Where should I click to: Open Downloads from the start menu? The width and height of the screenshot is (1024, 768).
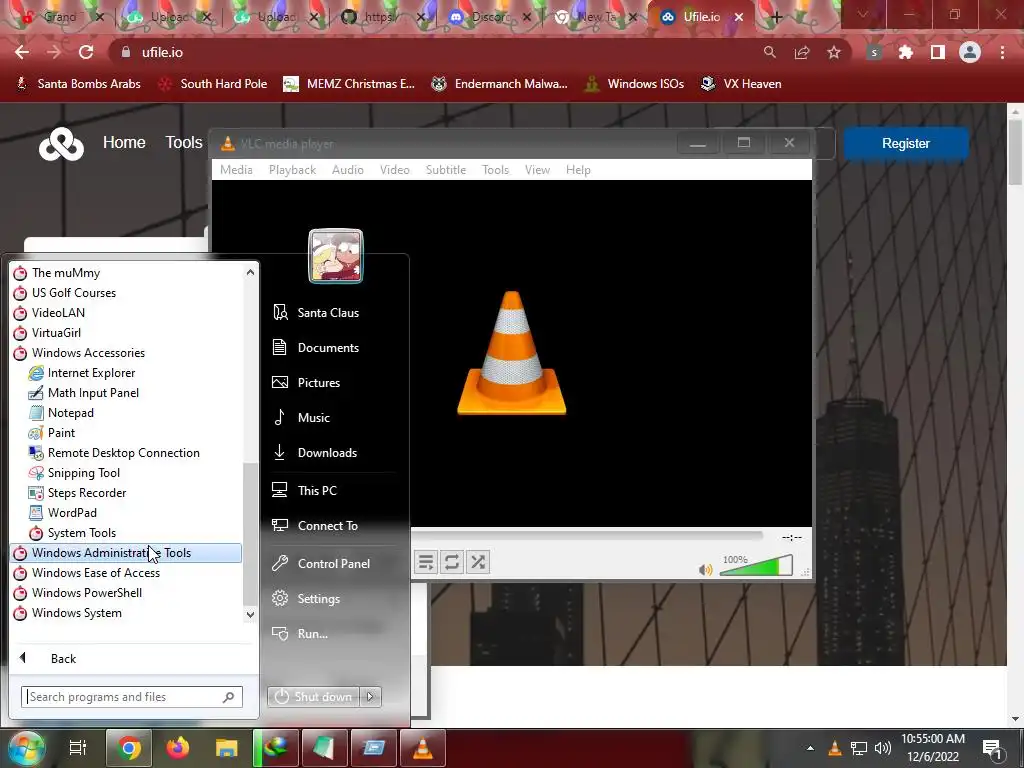pyautogui.click(x=327, y=453)
